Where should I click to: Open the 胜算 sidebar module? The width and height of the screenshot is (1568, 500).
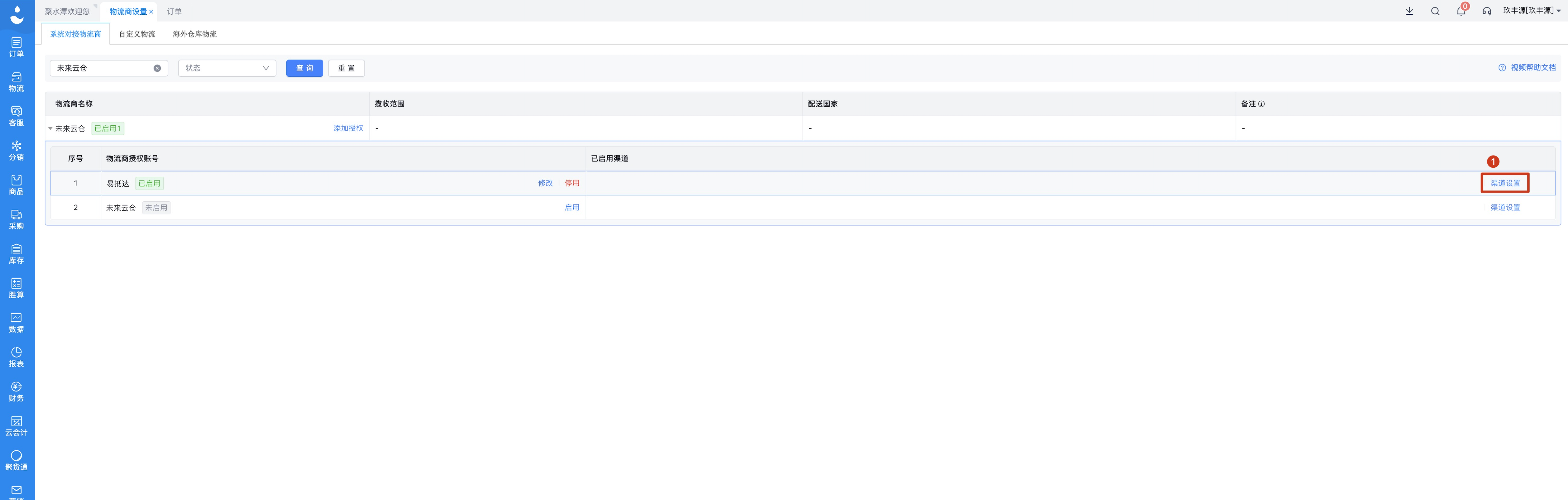17,289
